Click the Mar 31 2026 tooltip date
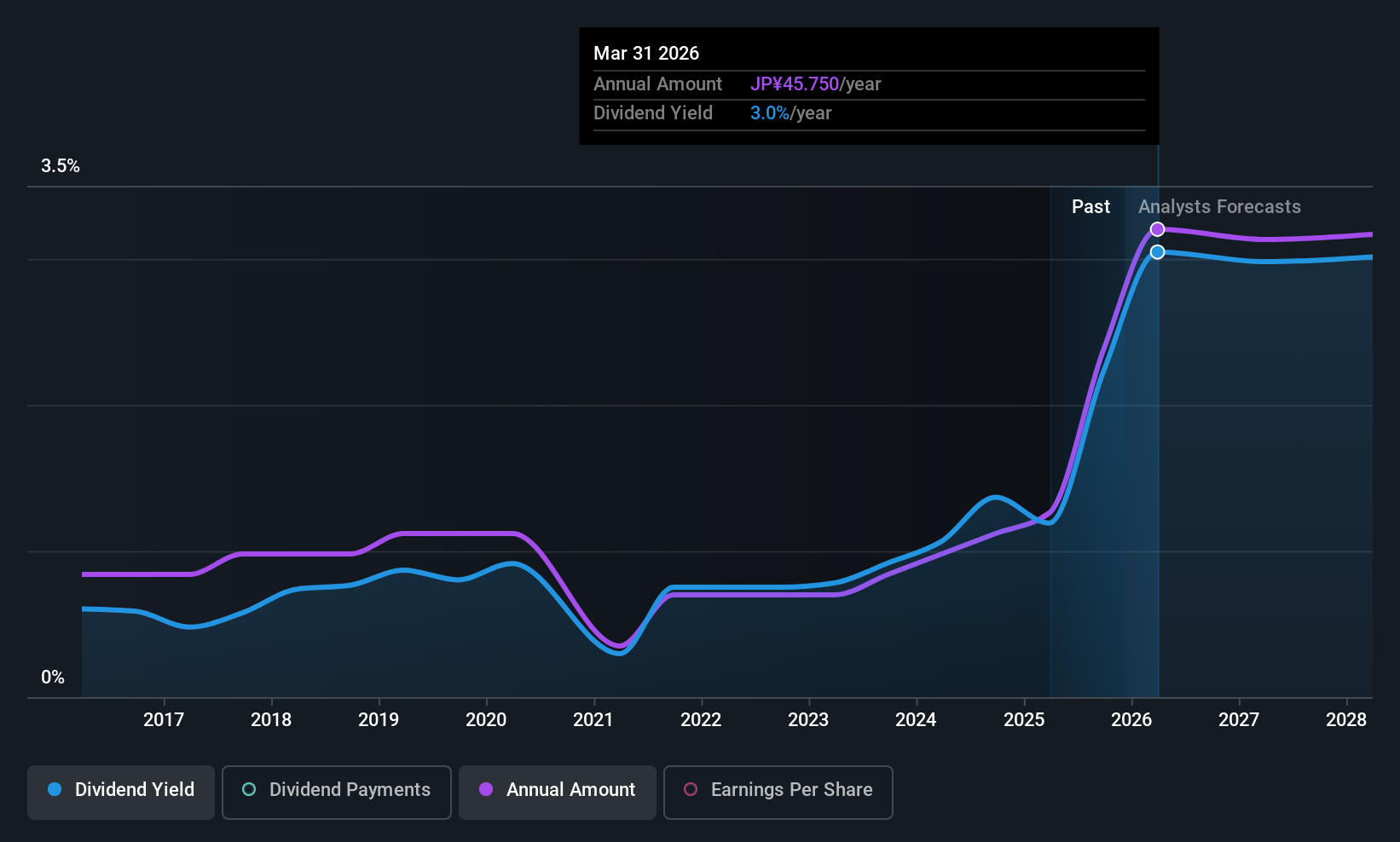 tap(646, 54)
